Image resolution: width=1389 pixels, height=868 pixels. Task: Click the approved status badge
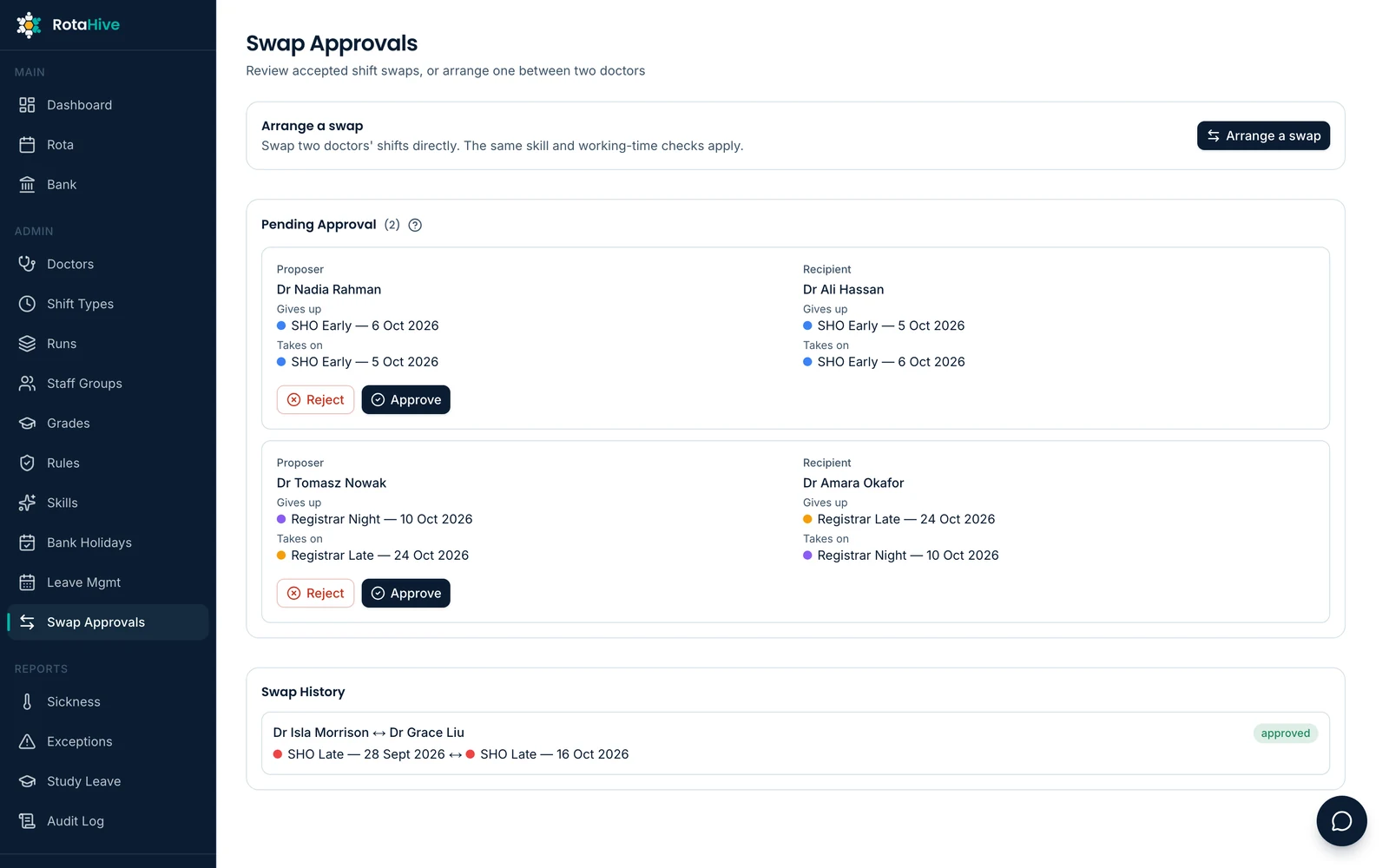point(1285,733)
